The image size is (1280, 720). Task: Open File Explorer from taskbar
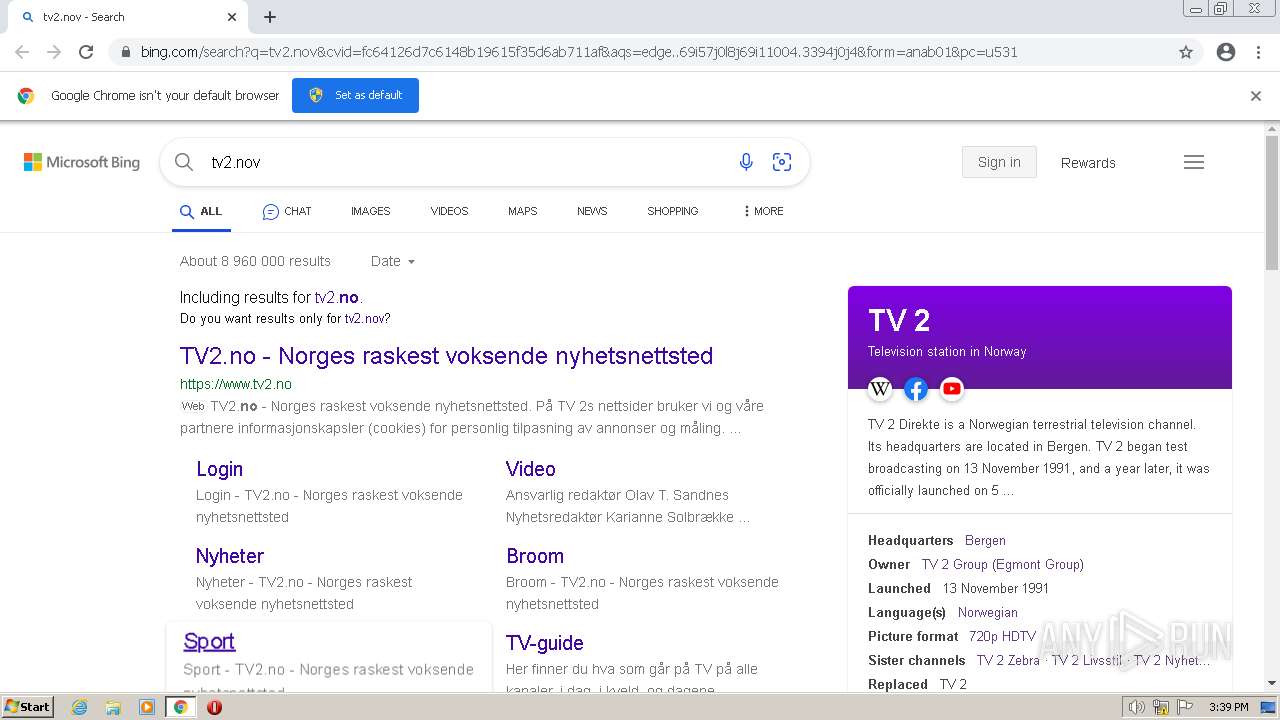click(113, 707)
